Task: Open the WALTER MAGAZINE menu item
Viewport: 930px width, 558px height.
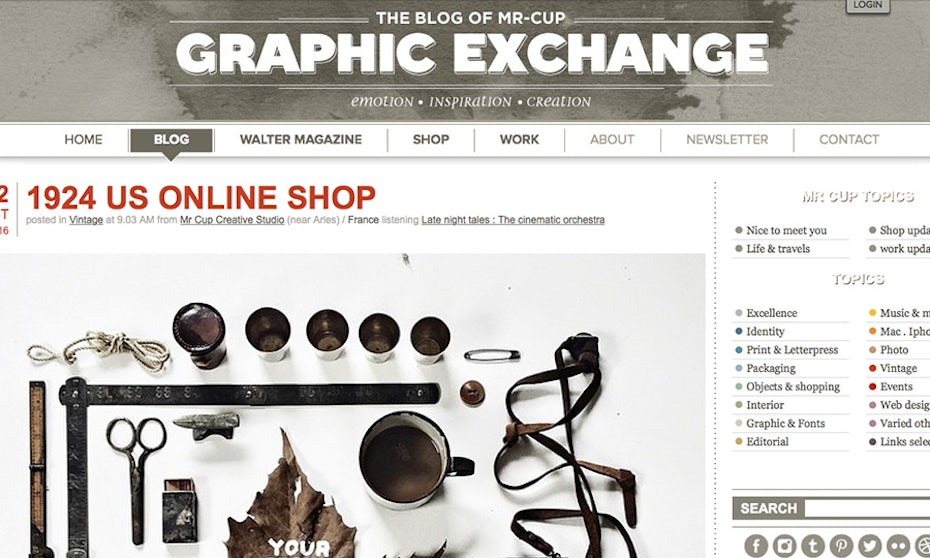Action: tap(301, 140)
